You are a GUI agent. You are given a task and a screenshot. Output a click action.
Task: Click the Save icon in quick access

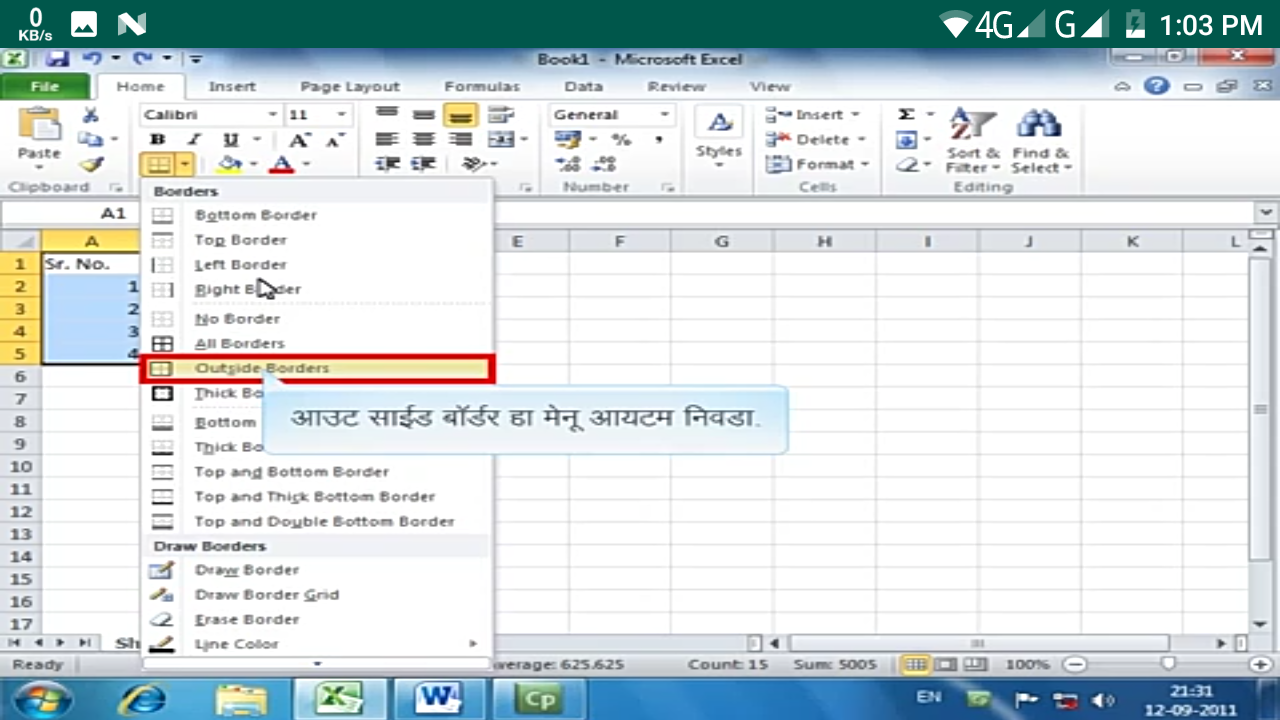[x=56, y=59]
